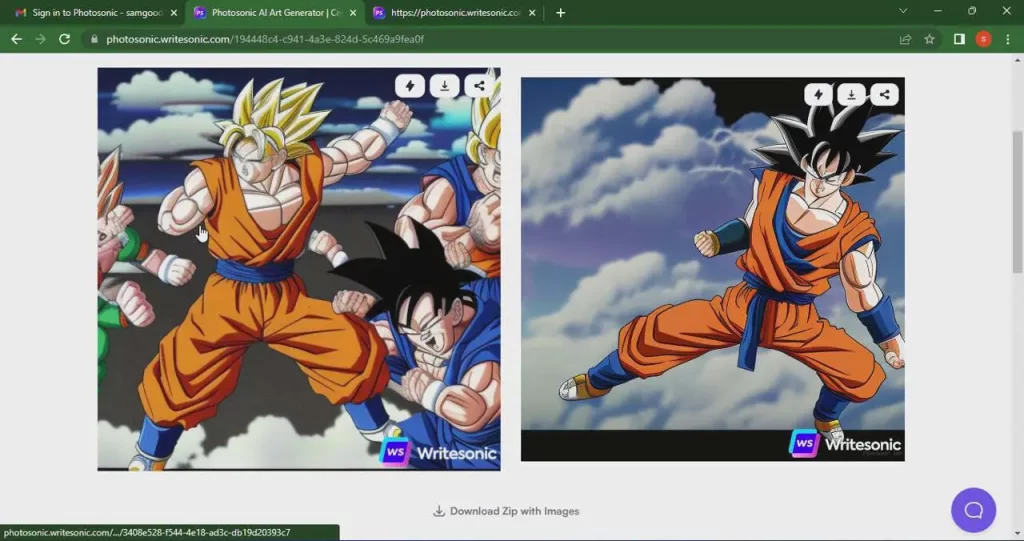Toggle the browser side panel
The height and width of the screenshot is (541, 1024).
958,39
